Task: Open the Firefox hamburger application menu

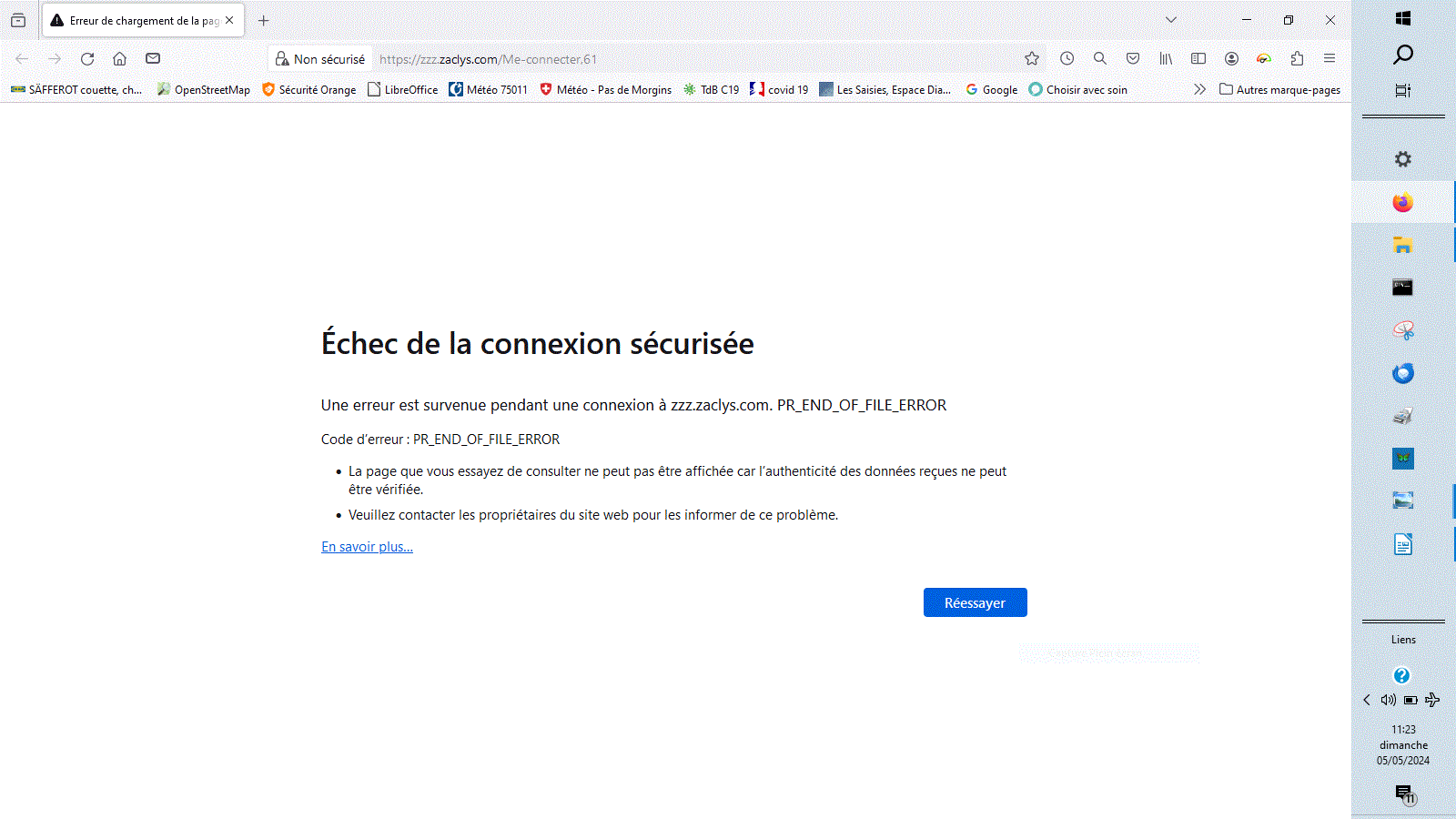Action: pos(1330,59)
